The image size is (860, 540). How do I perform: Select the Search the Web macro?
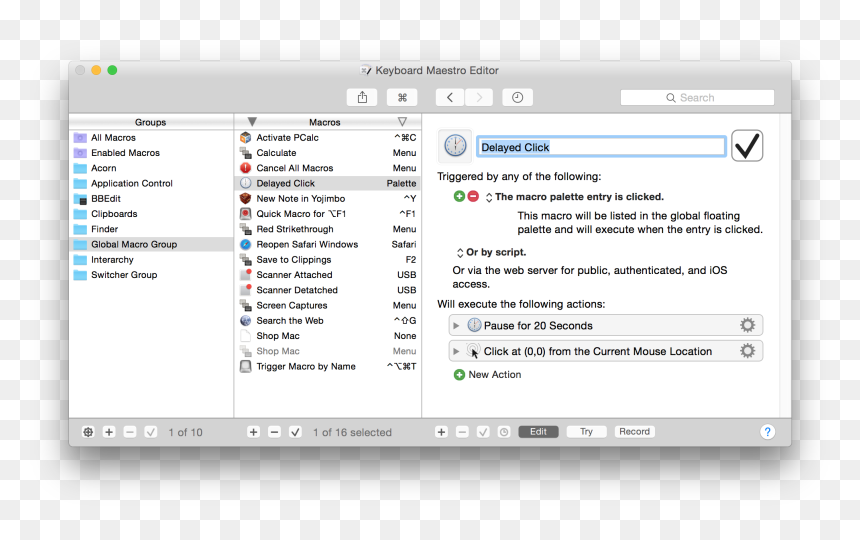(x=328, y=321)
